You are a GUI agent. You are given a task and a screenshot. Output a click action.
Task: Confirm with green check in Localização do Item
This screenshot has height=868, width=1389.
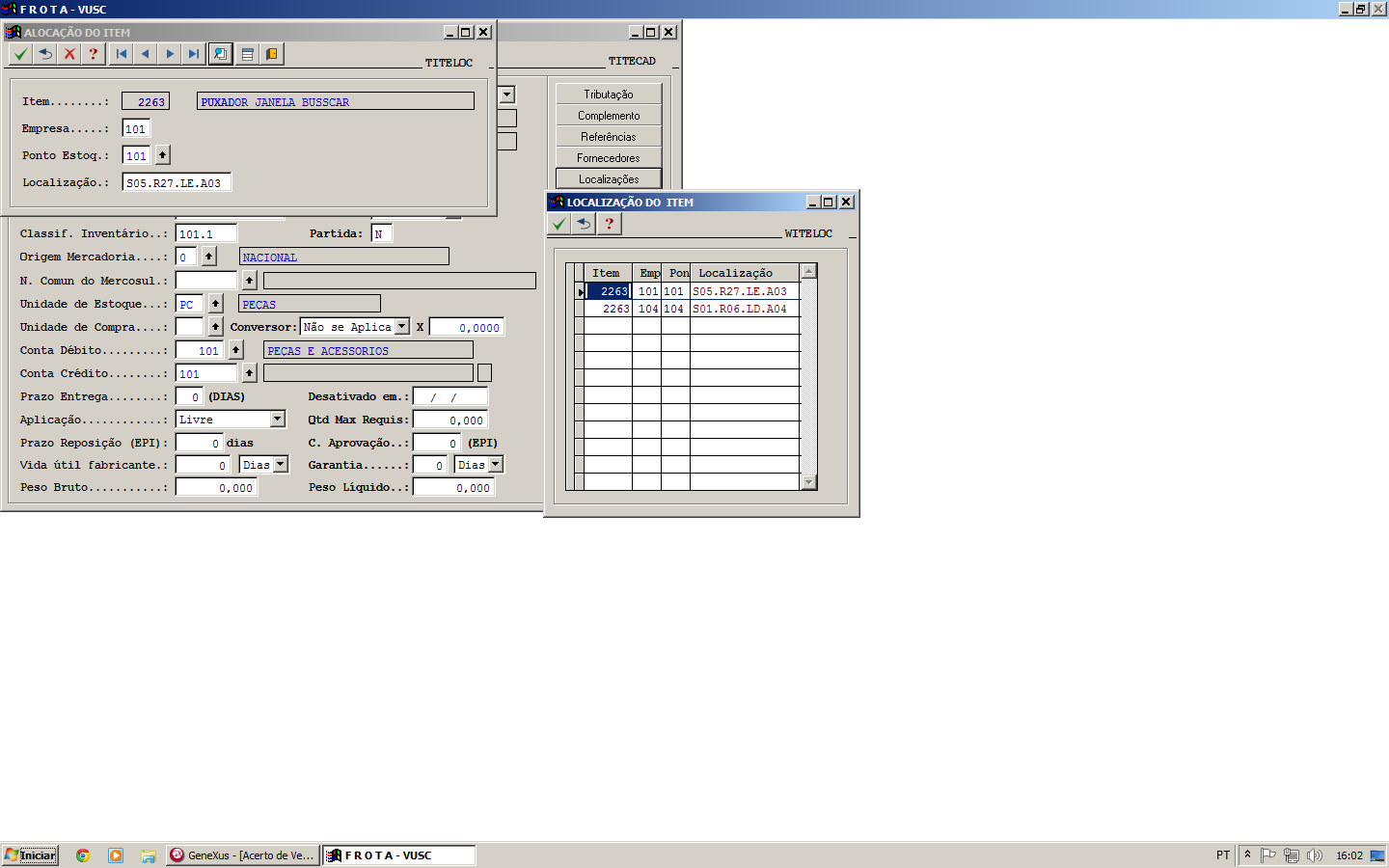point(559,224)
